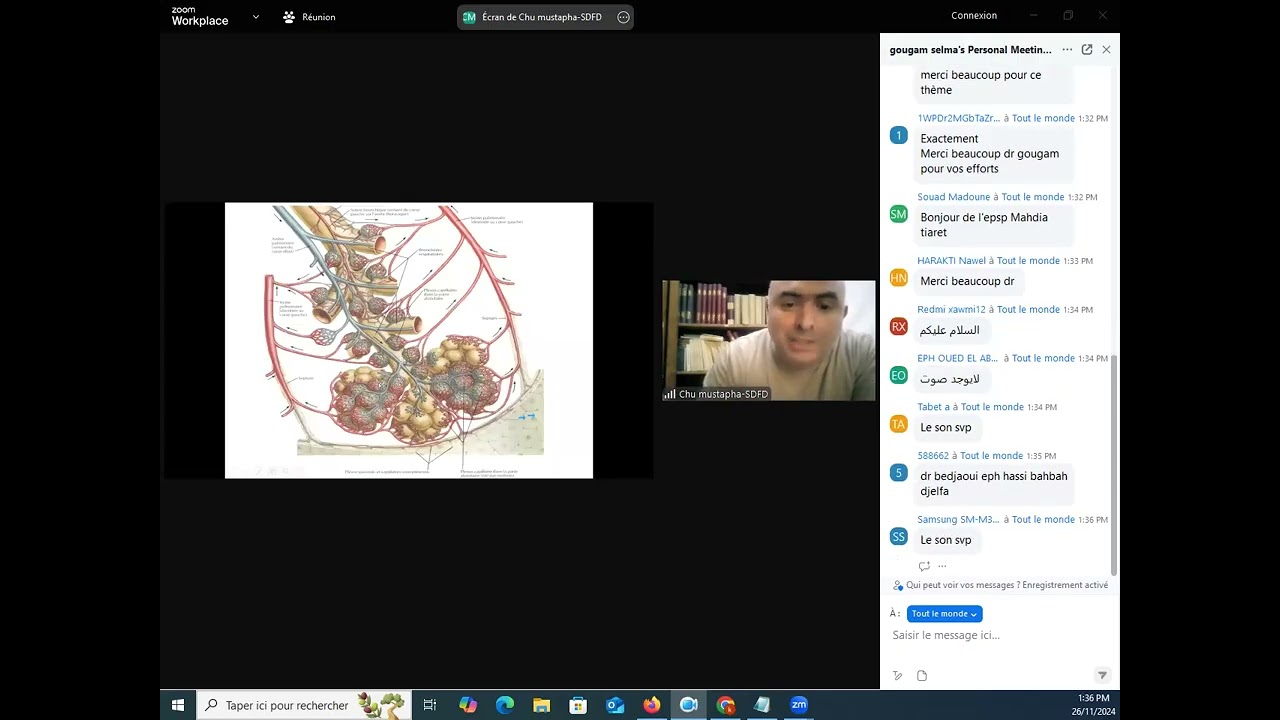Open the Tout le monde recipient dropdown

coord(944,614)
